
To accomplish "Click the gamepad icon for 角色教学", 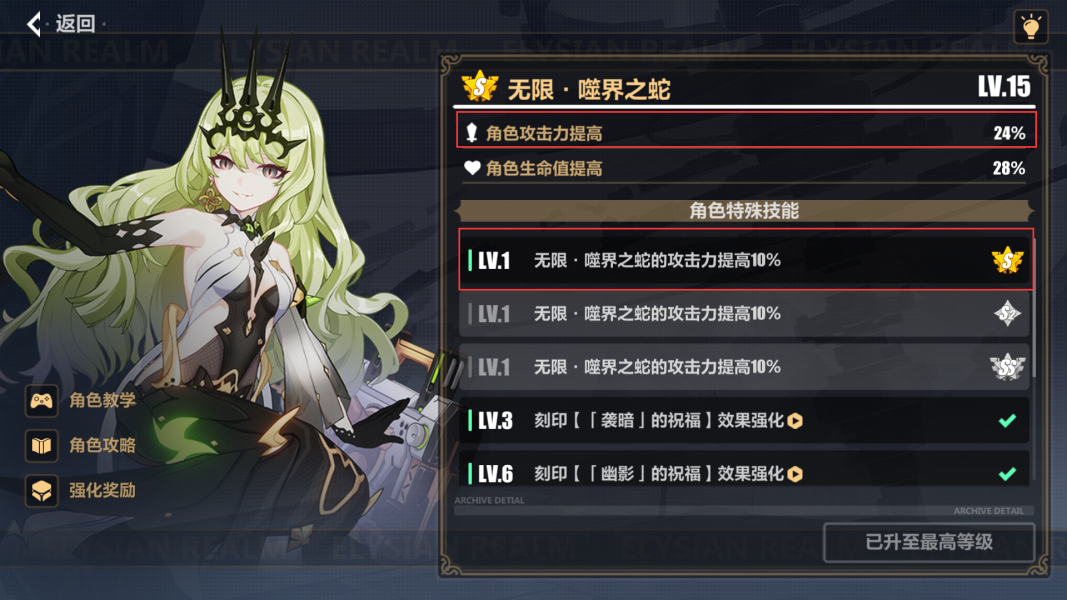I will click(x=42, y=400).
